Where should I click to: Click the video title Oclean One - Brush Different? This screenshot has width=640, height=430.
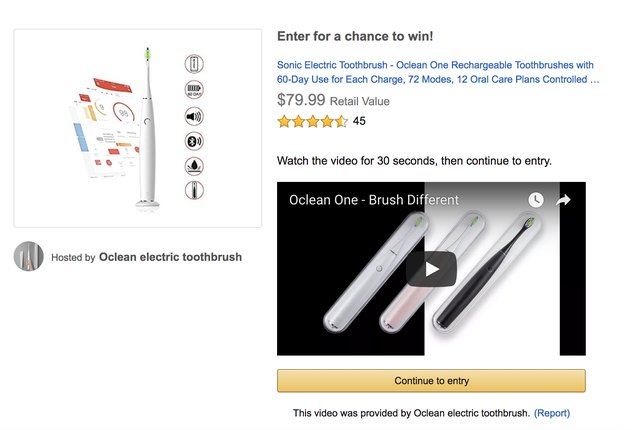tap(374, 200)
